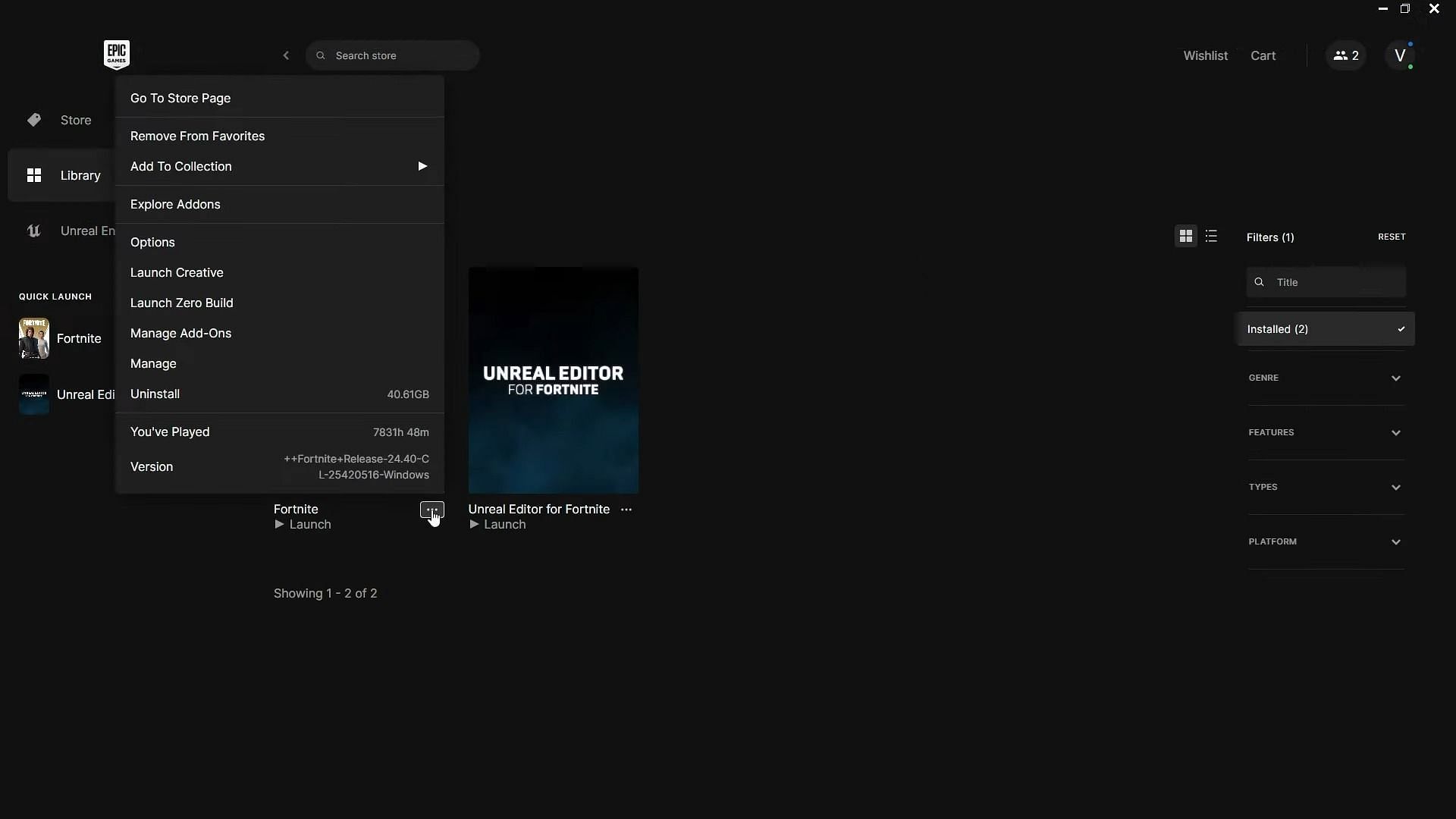Screen dimensions: 1456x819
Task: Choose Launch Zero Build
Action: [280, 303]
